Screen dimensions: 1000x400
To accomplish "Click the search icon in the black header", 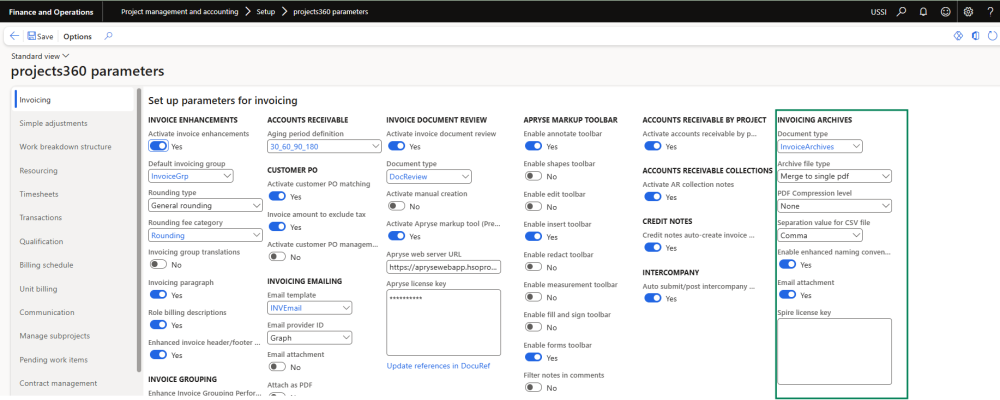I will coord(901,12).
